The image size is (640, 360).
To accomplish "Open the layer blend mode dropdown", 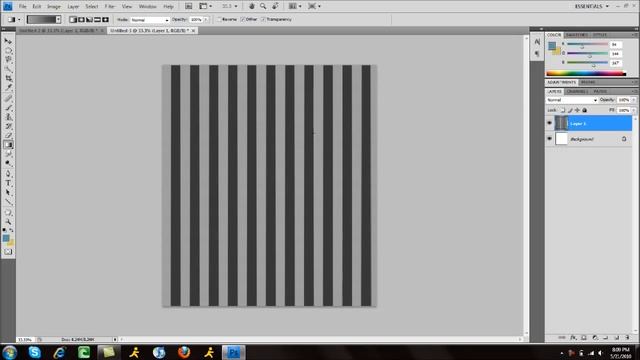I will coord(571,100).
